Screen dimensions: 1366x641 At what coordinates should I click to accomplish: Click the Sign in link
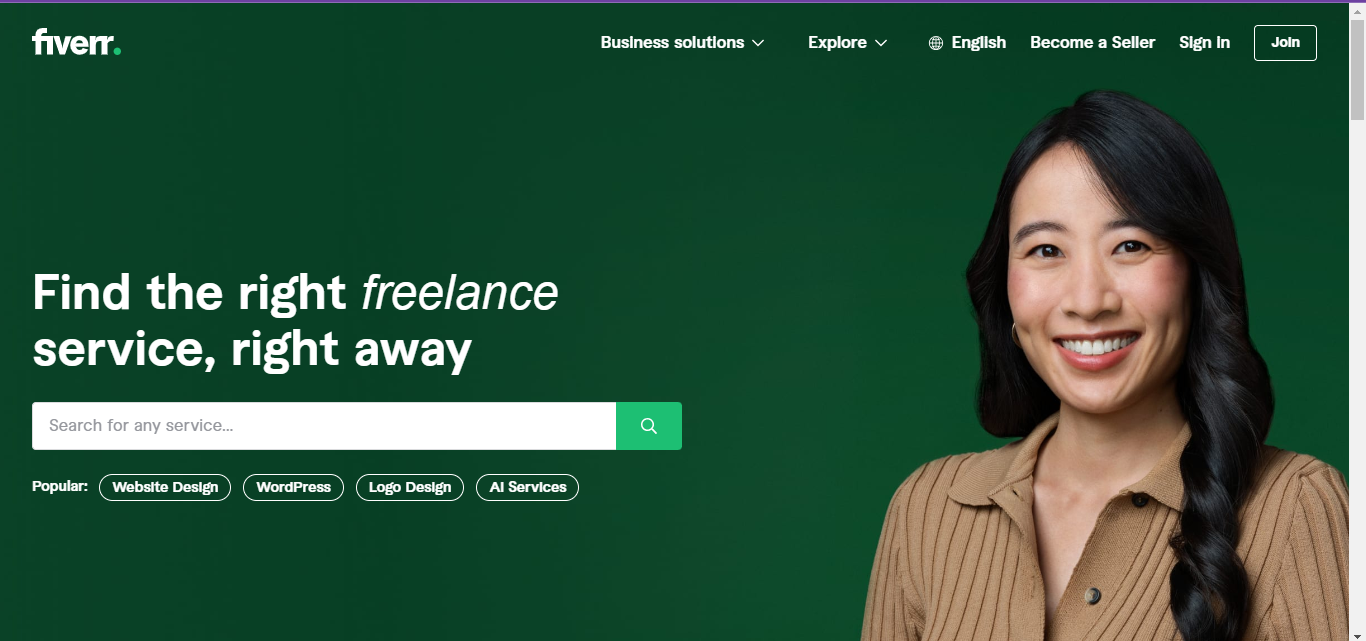pos(1204,42)
